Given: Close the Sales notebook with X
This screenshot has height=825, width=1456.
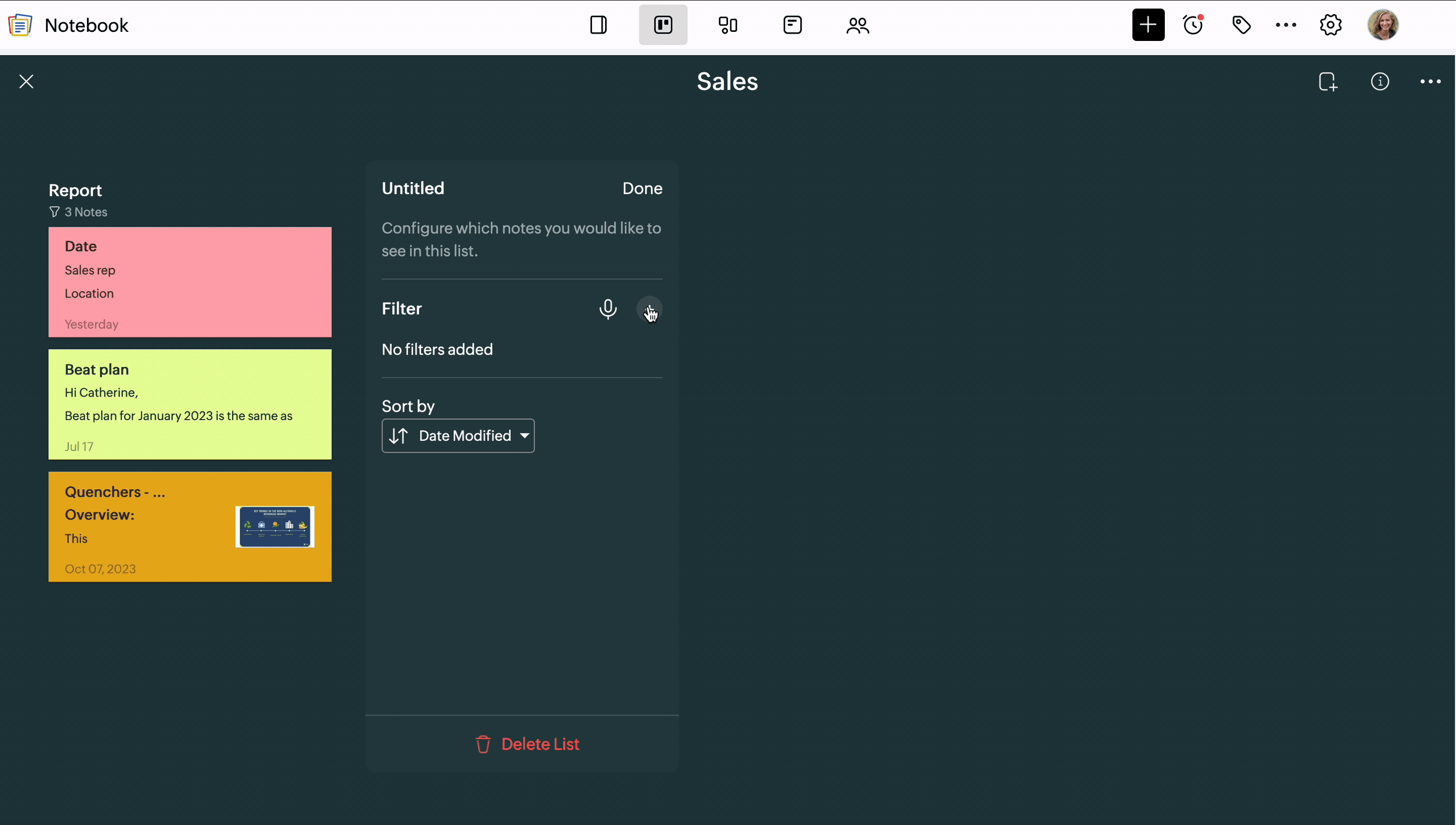Looking at the screenshot, I should point(26,82).
